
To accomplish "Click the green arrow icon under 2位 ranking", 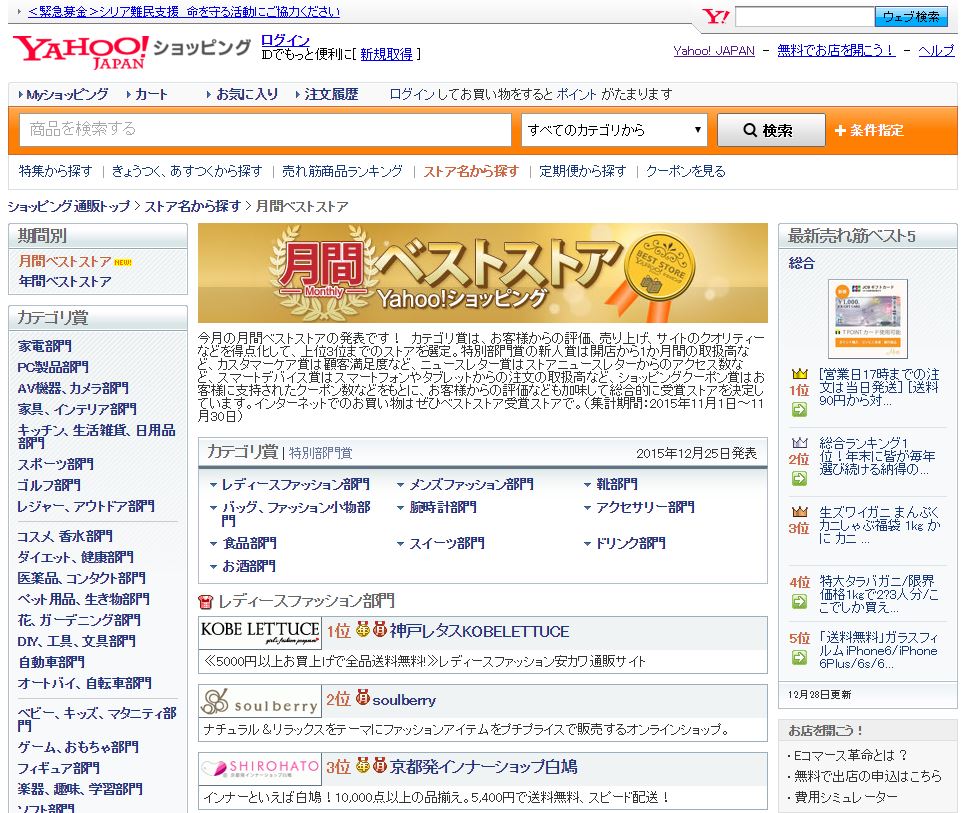I will coord(799,478).
